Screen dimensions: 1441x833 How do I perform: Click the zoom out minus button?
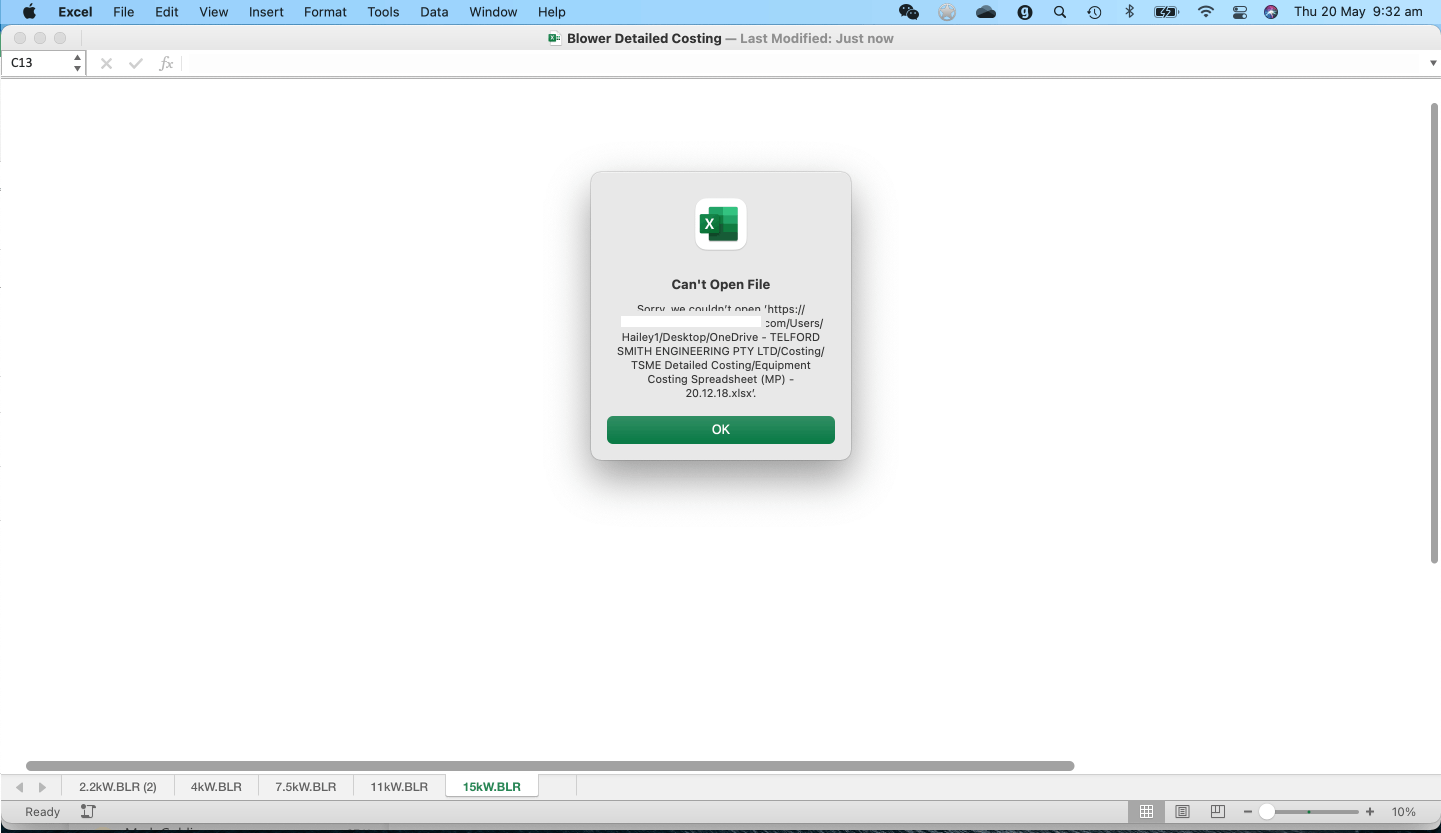(x=1248, y=812)
